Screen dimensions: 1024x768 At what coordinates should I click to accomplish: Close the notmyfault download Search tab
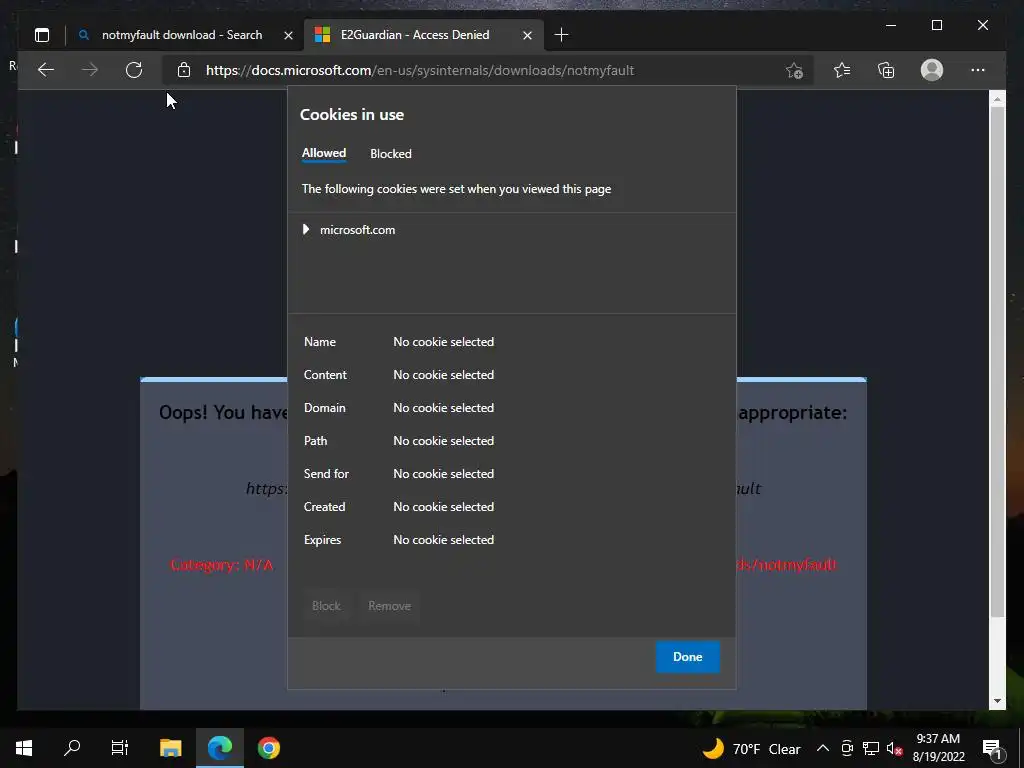coord(288,35)
